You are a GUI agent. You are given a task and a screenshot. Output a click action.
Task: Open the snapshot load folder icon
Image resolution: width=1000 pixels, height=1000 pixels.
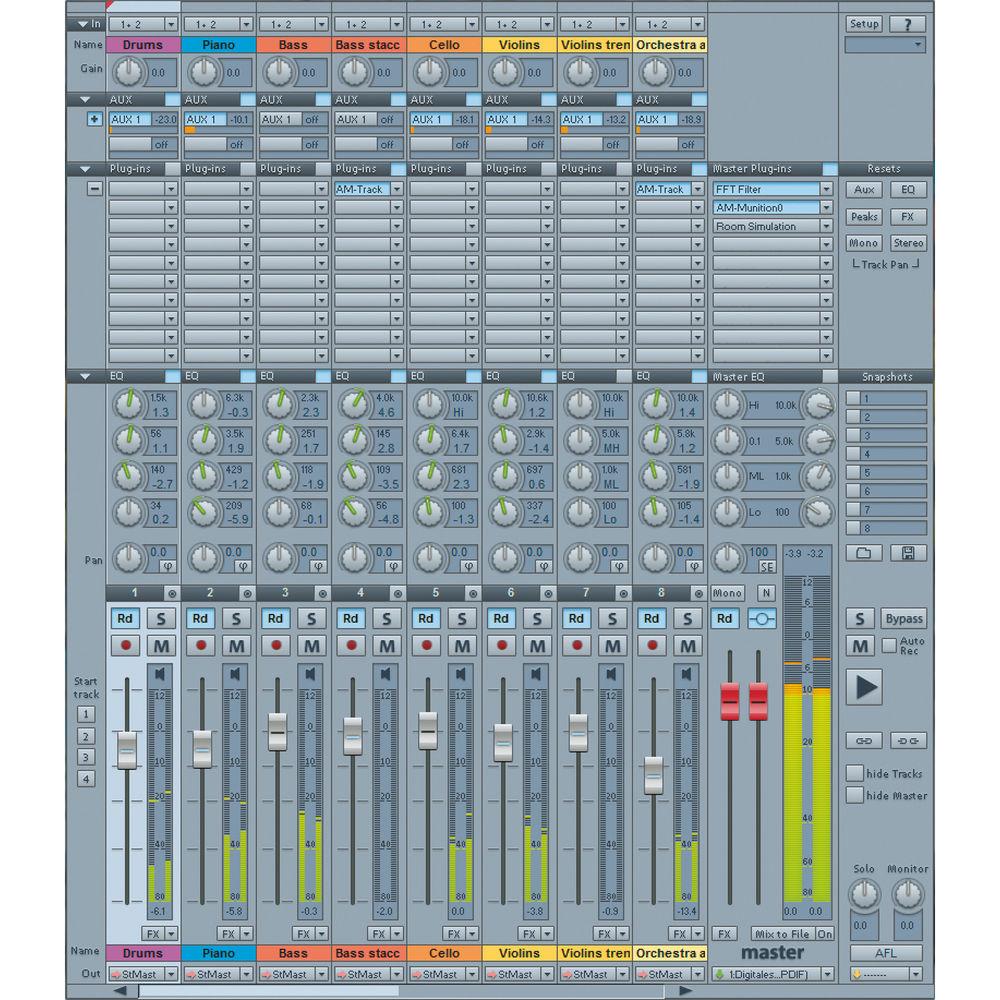pos(863,552)
